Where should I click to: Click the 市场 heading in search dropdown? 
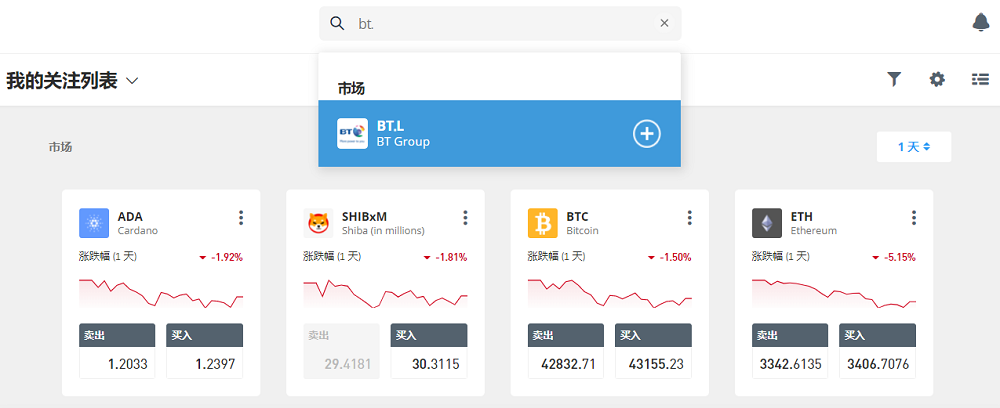click(x=351, y=89)
